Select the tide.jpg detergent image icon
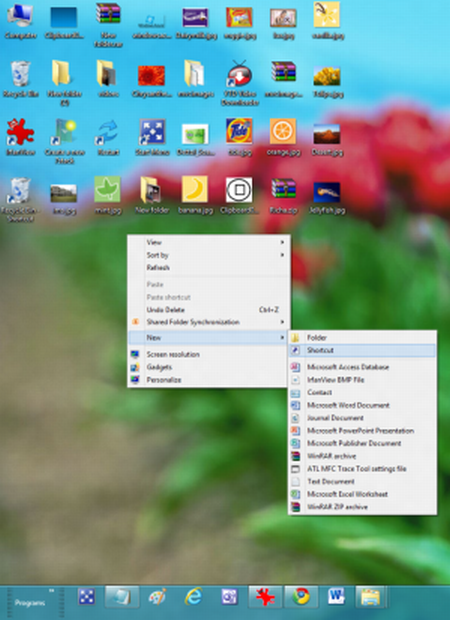 (239, 137)
